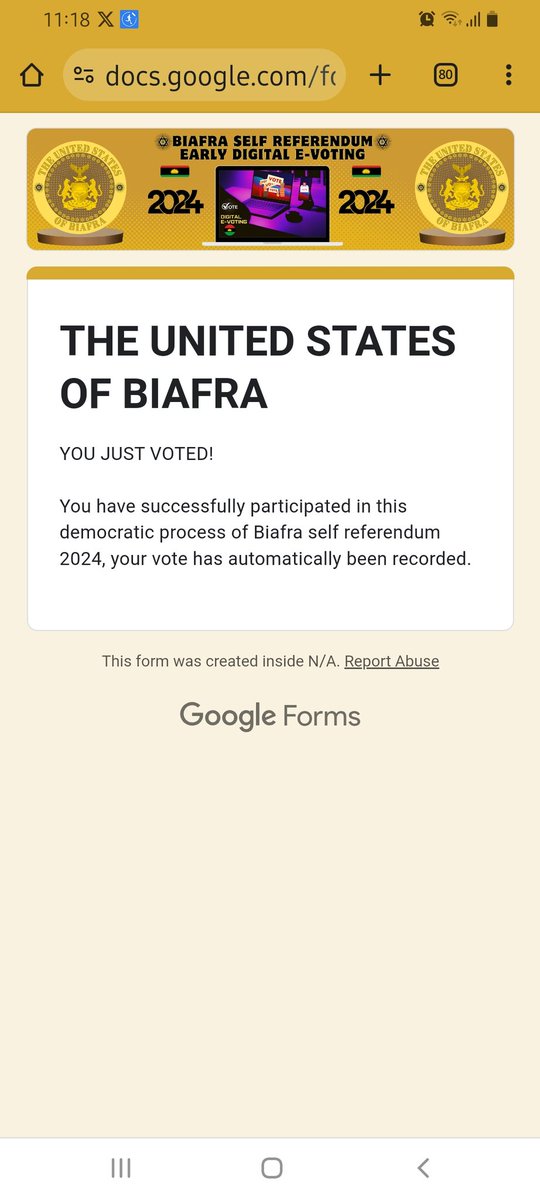Click the Google Forms logo
540x1200 pixels.
pos(270,716)
